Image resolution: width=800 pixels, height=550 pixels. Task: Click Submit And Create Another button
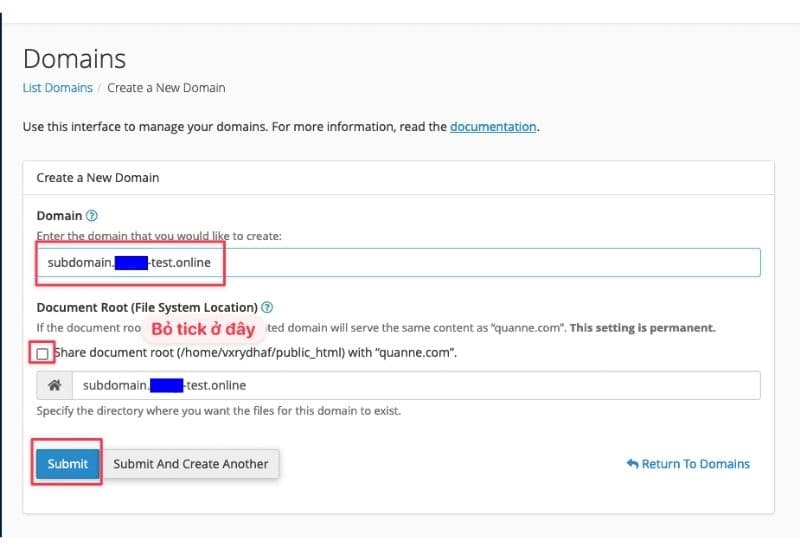(191, 464)
